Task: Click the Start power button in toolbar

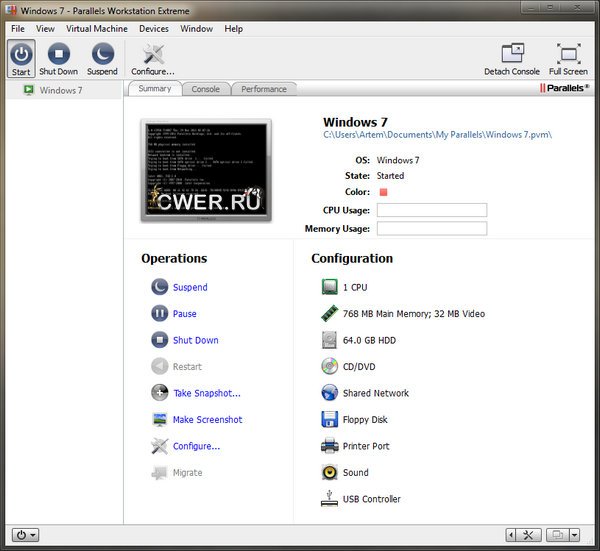Action: (21, 58)
